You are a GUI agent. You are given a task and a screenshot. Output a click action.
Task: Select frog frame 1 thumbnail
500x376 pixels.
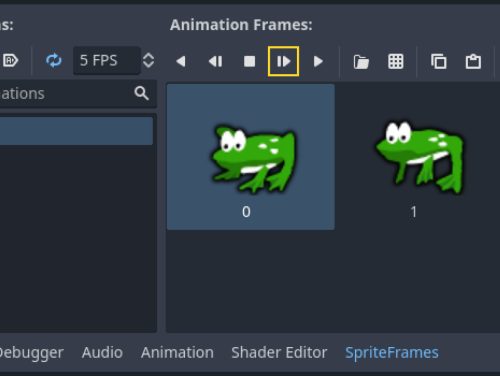click(418, 157)
